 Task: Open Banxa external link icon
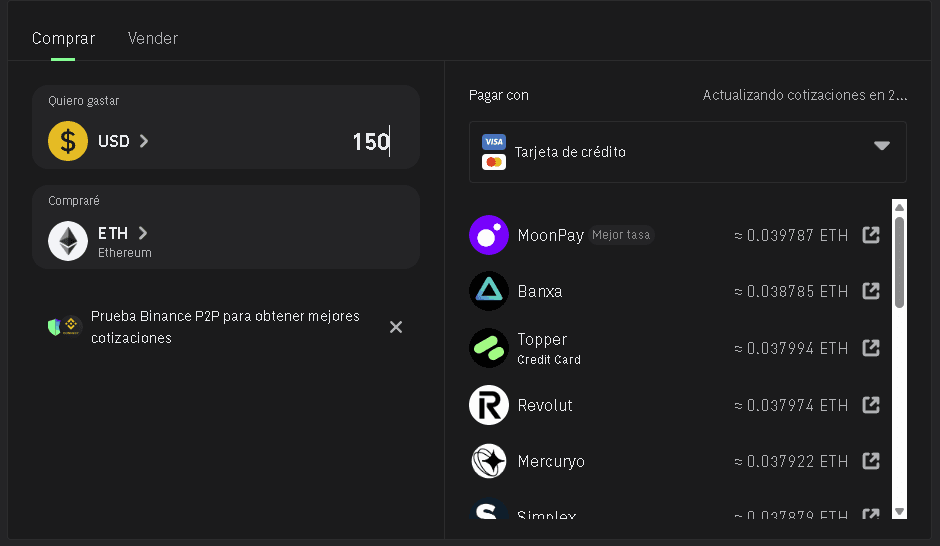(x=871, y=291)
